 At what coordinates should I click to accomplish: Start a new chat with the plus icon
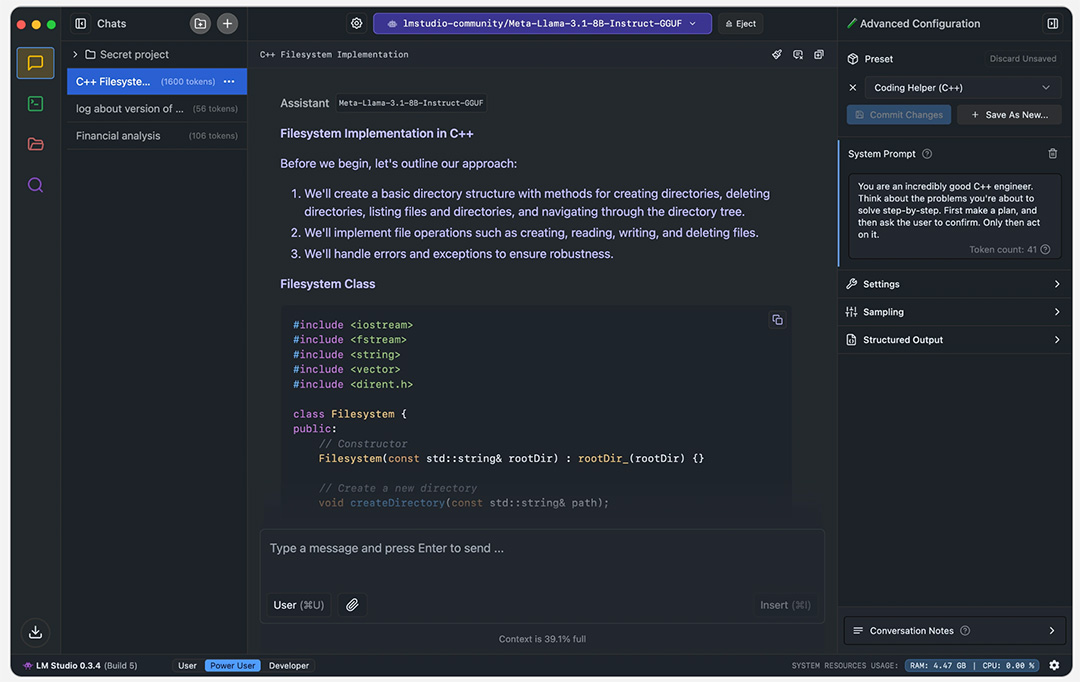pyautogui.click(x=227, y=23)
